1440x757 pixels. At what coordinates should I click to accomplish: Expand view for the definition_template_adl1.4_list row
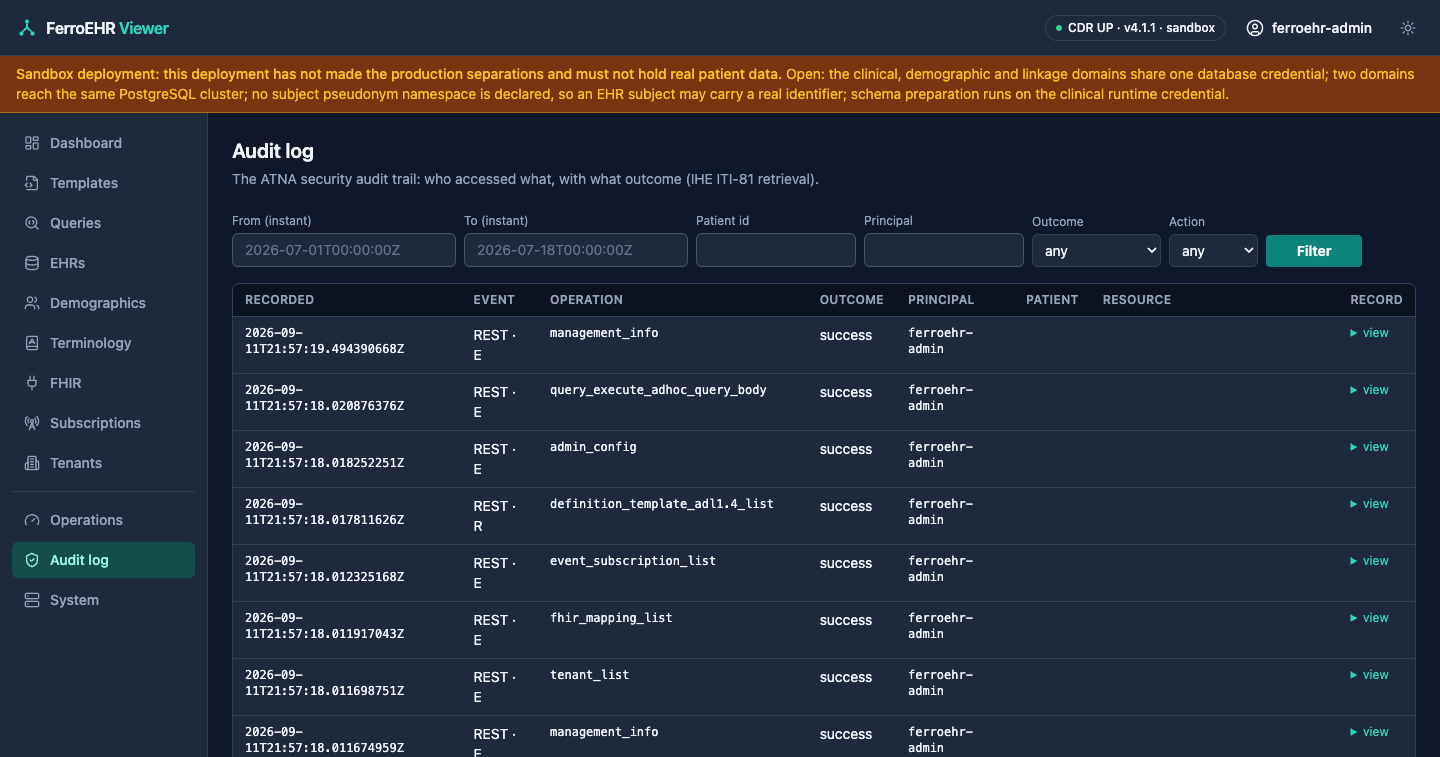1369,504
